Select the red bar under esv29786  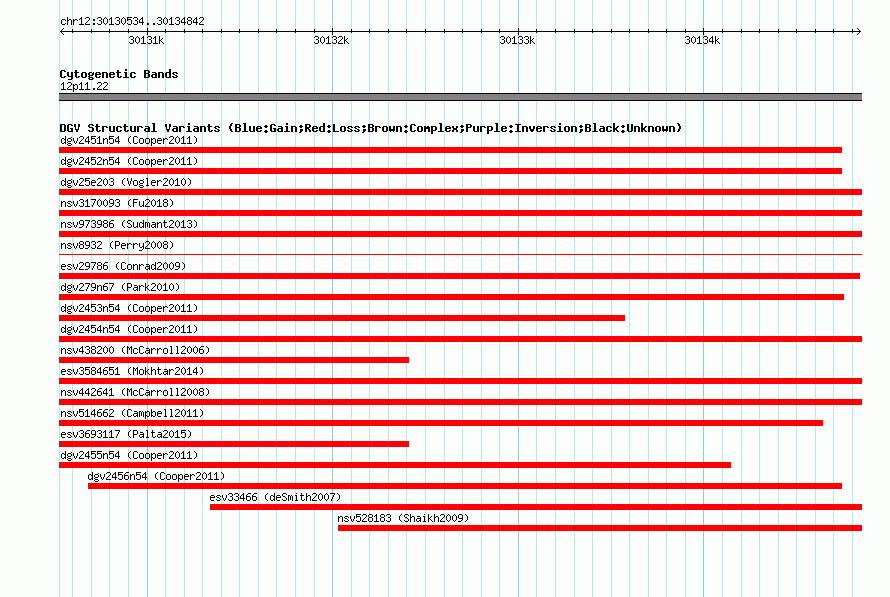(x=459, y=276)
